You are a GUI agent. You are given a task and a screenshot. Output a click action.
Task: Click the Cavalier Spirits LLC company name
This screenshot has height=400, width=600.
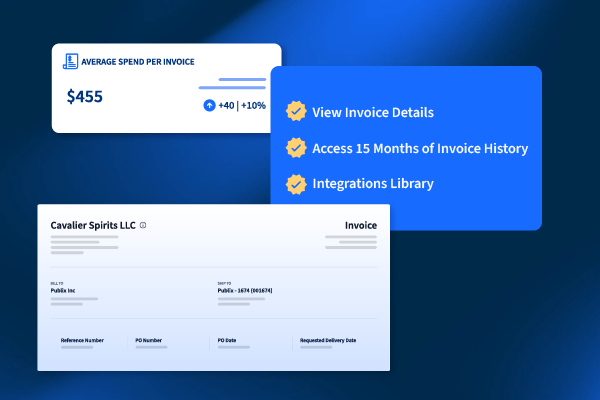coord(93,225)
